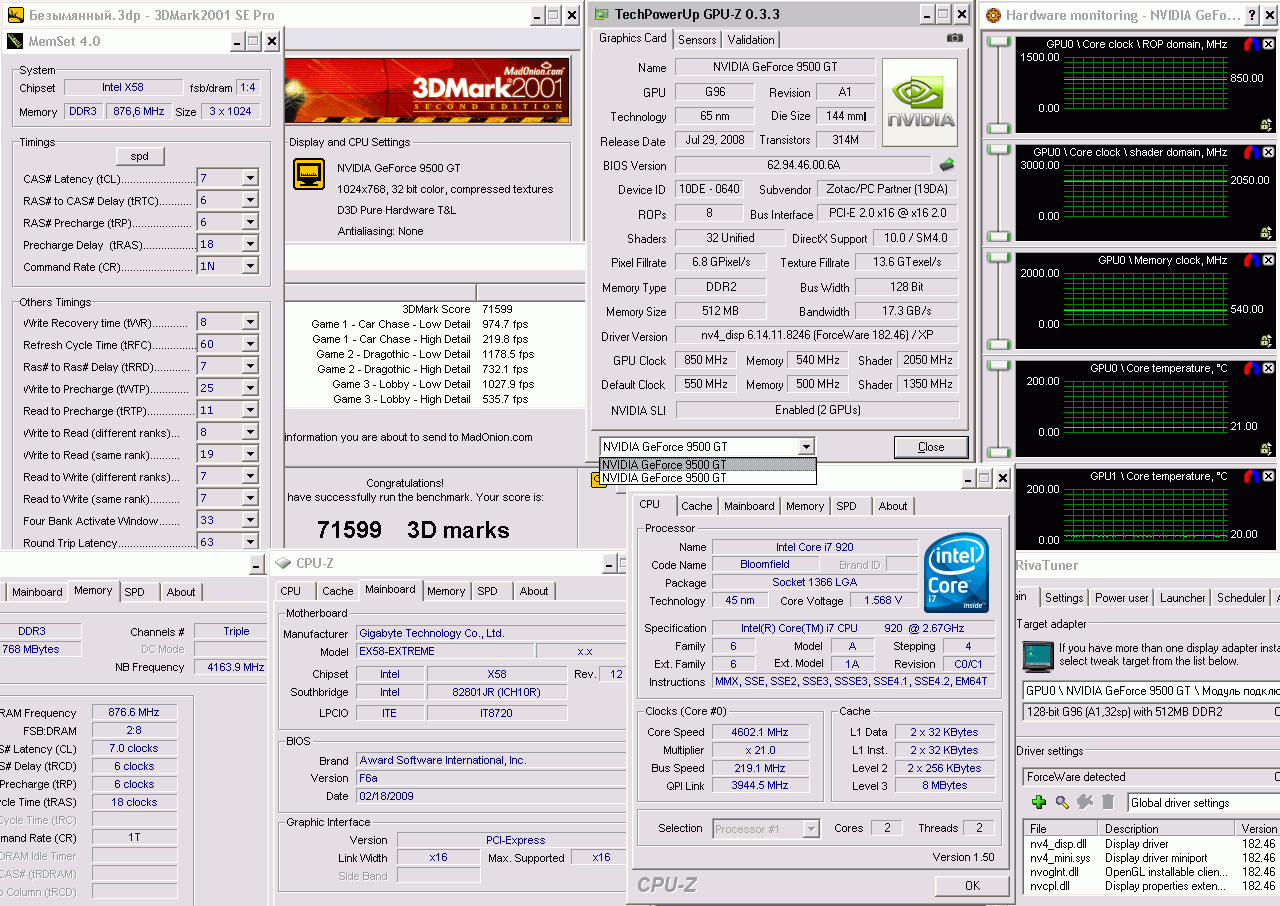Open the Power user tab in RivaTuner

coord(1122,598)
